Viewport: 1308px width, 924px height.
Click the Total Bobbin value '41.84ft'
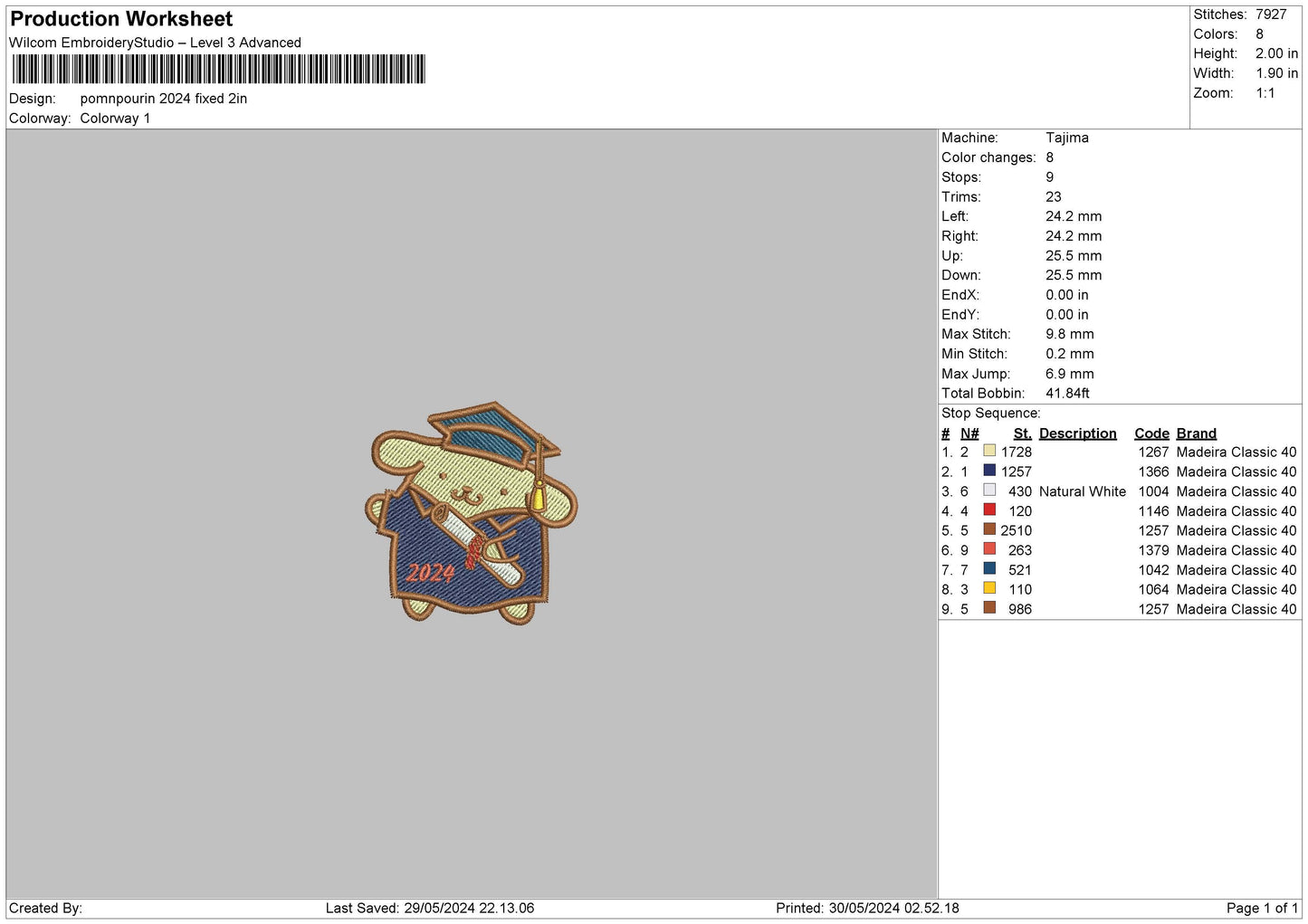pyautogui.click(x=1068, y=394)
